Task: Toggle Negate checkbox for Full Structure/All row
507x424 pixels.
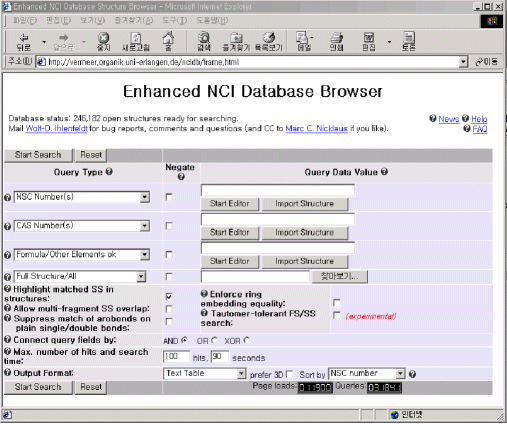Action: [169, 276]
